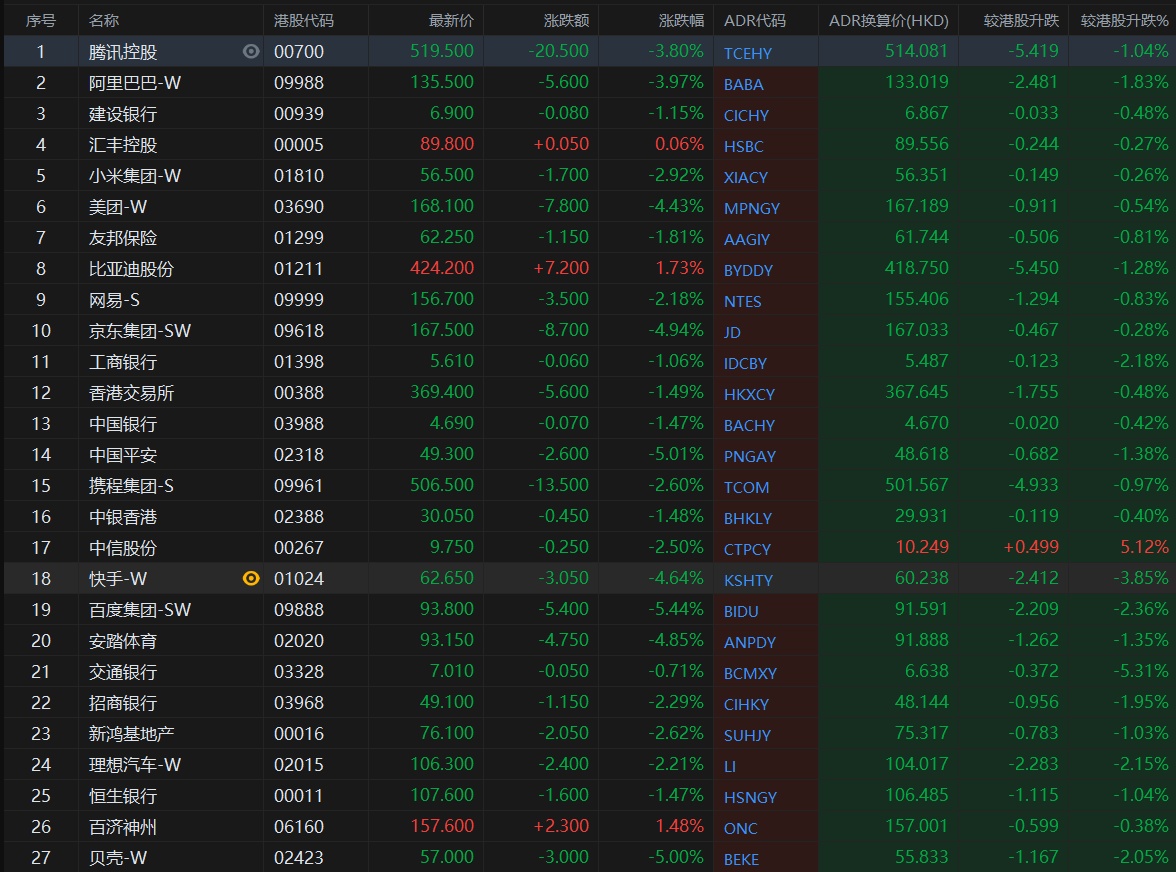Click the 涨跌额 column header

click(566, 20)
